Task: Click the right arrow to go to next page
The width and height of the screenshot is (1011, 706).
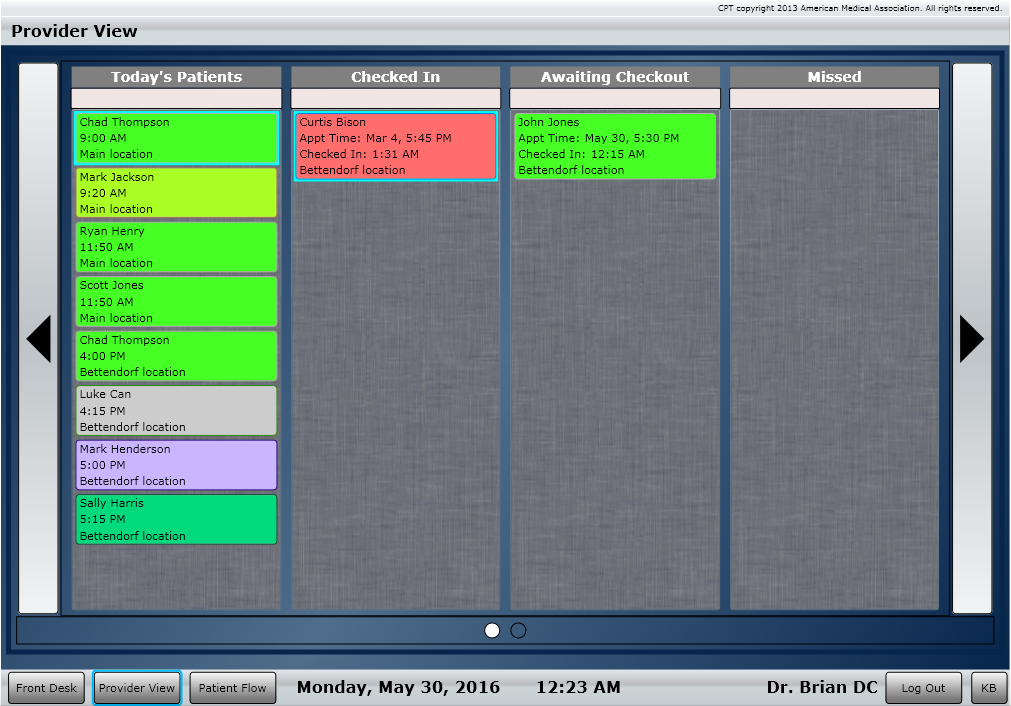Action: click(971, 339)
